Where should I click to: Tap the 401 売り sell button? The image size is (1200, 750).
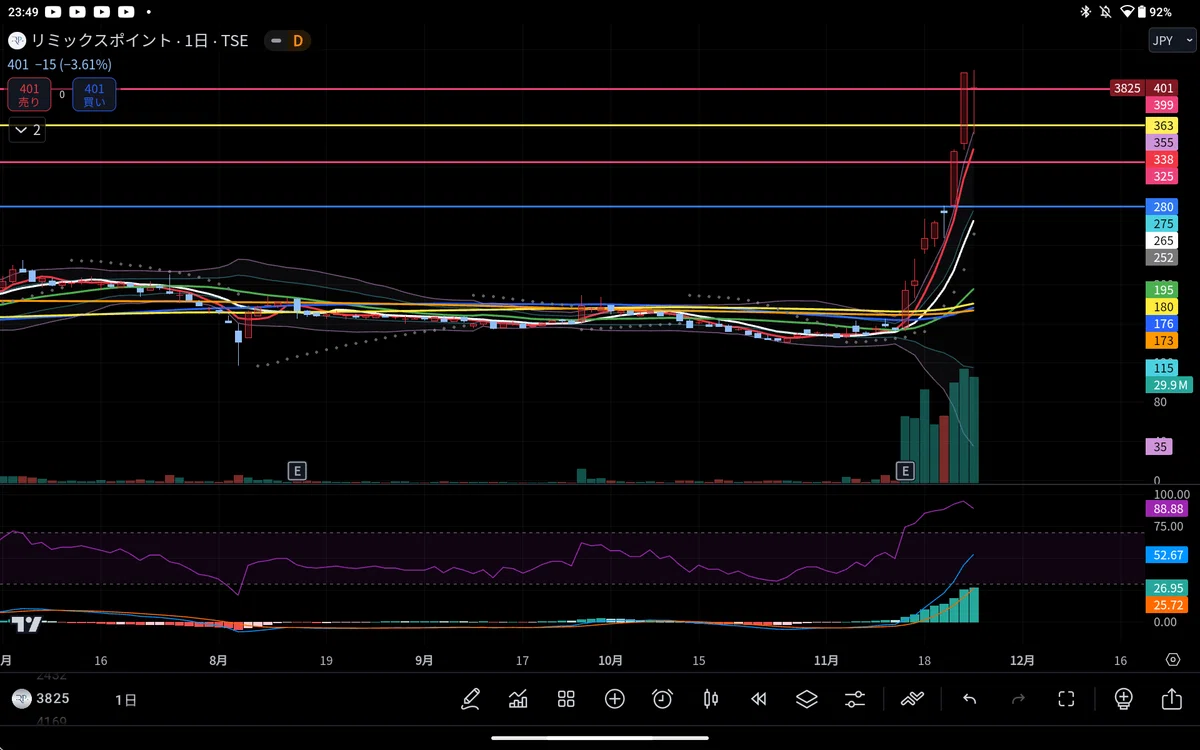tap(29, 95)
